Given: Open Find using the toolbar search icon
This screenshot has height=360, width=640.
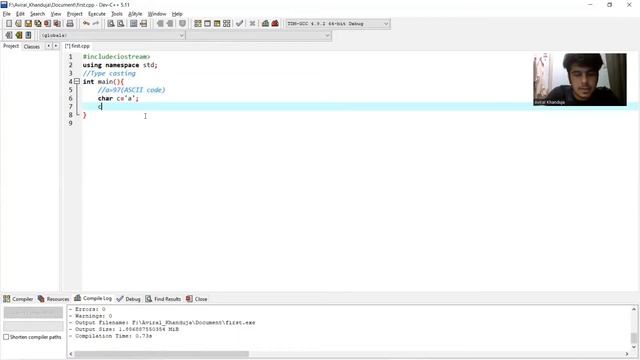Looking at the screenshot, I should click(x=111, y=24).
